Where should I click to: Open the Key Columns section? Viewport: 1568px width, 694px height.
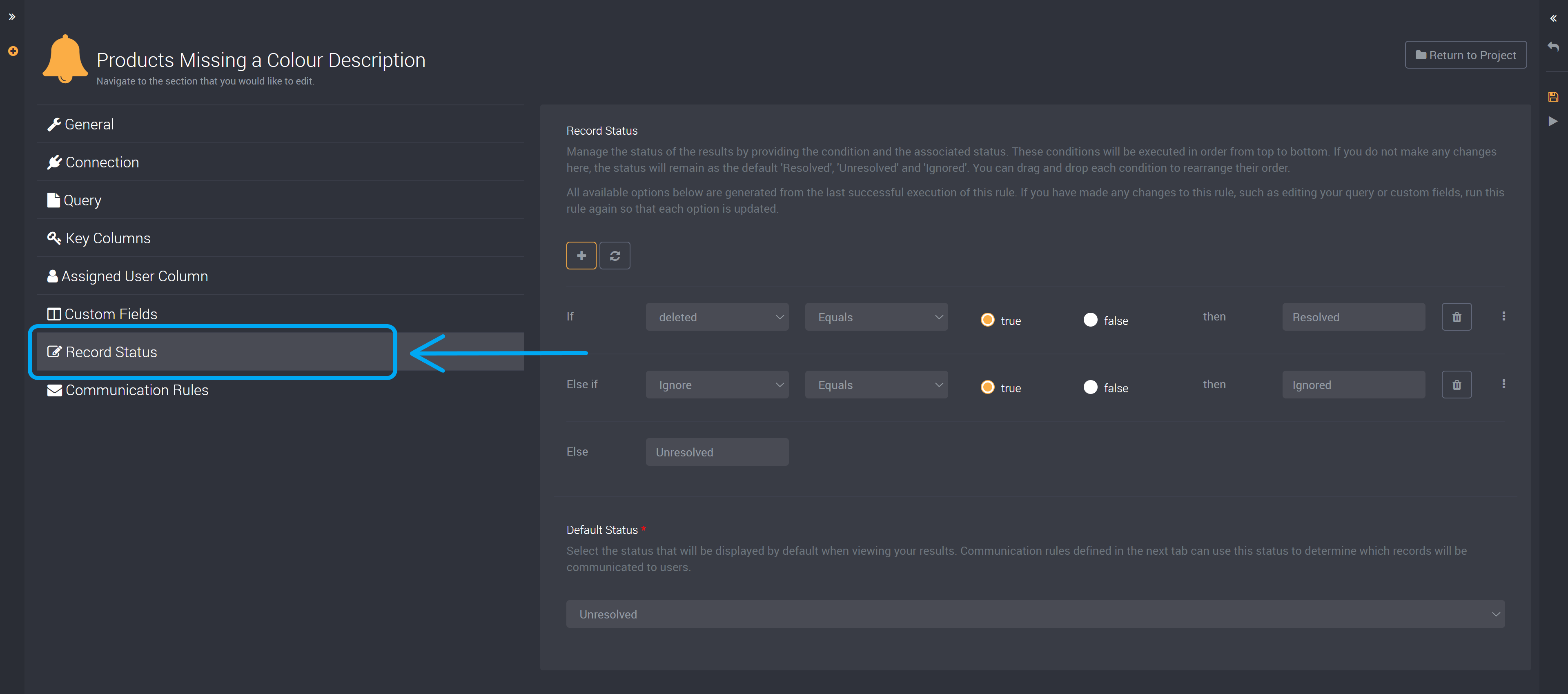(x=280, y=238)
